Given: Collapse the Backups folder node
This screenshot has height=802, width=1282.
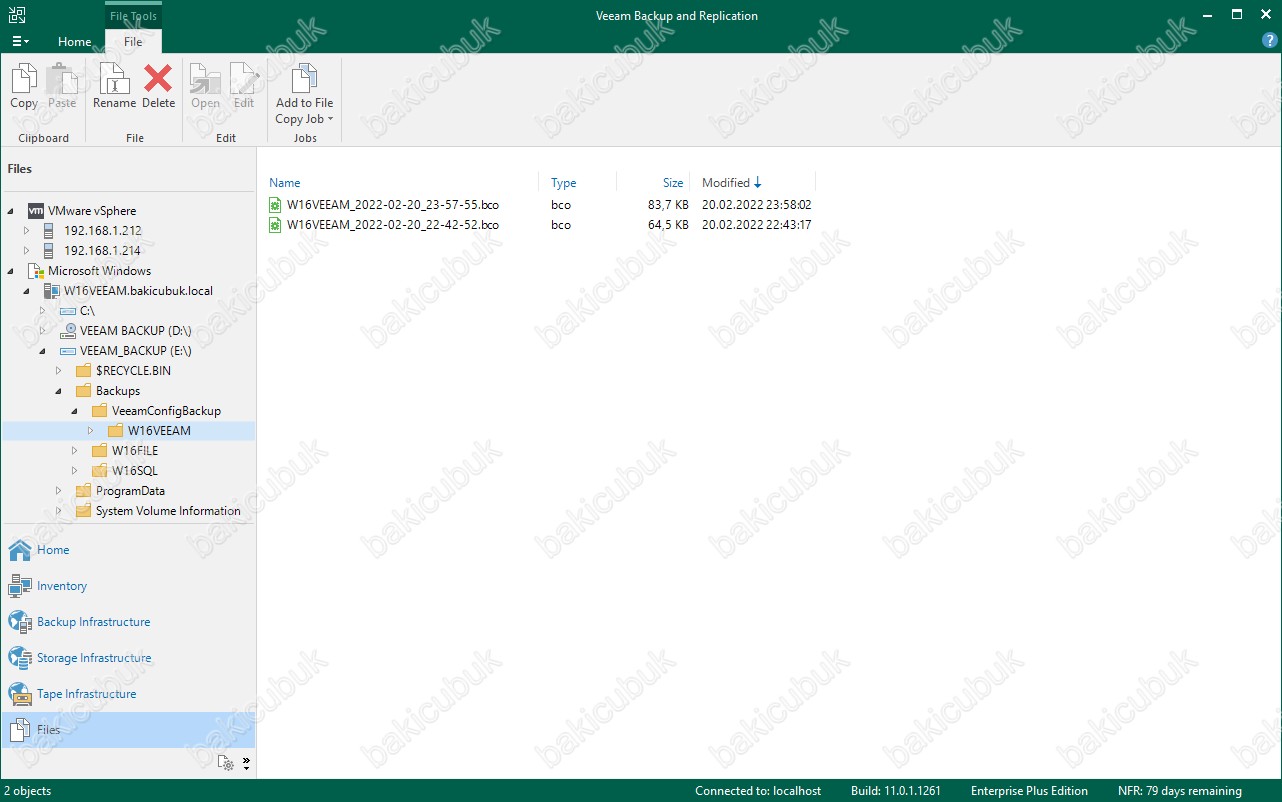Looking at the screenshot, I should tap(59, 391).
